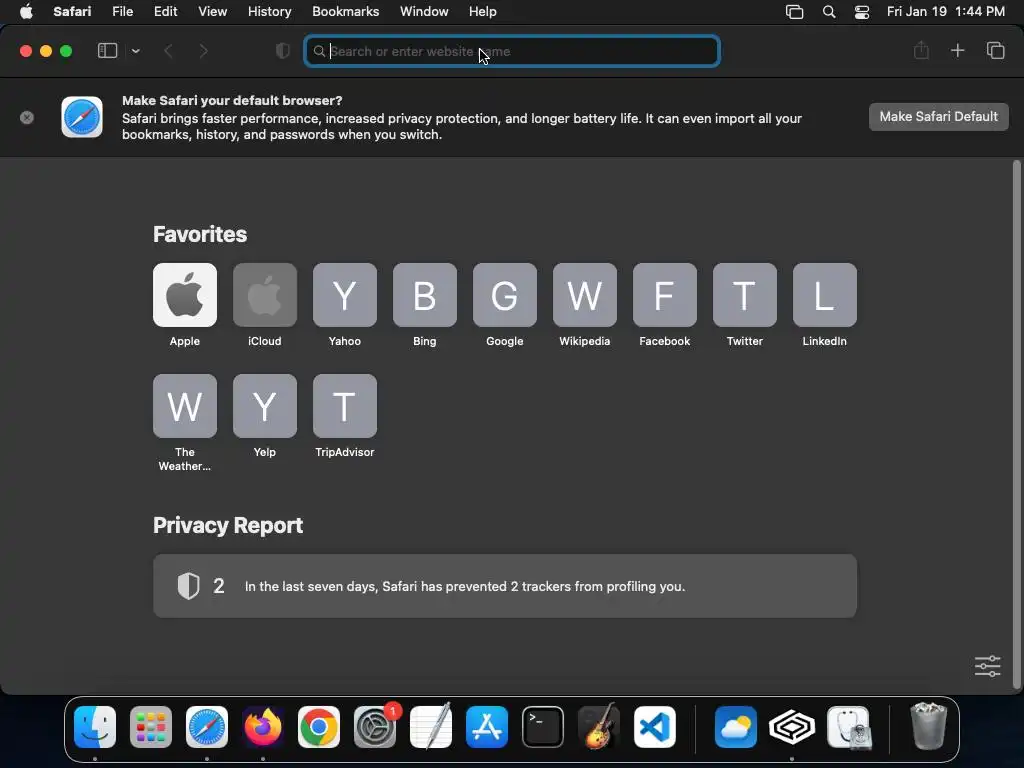The height and width of the screenshot is (768, 1024).
Task: Open Finder from the Dock
Action: pyautogui.click(x=95, y=727)
